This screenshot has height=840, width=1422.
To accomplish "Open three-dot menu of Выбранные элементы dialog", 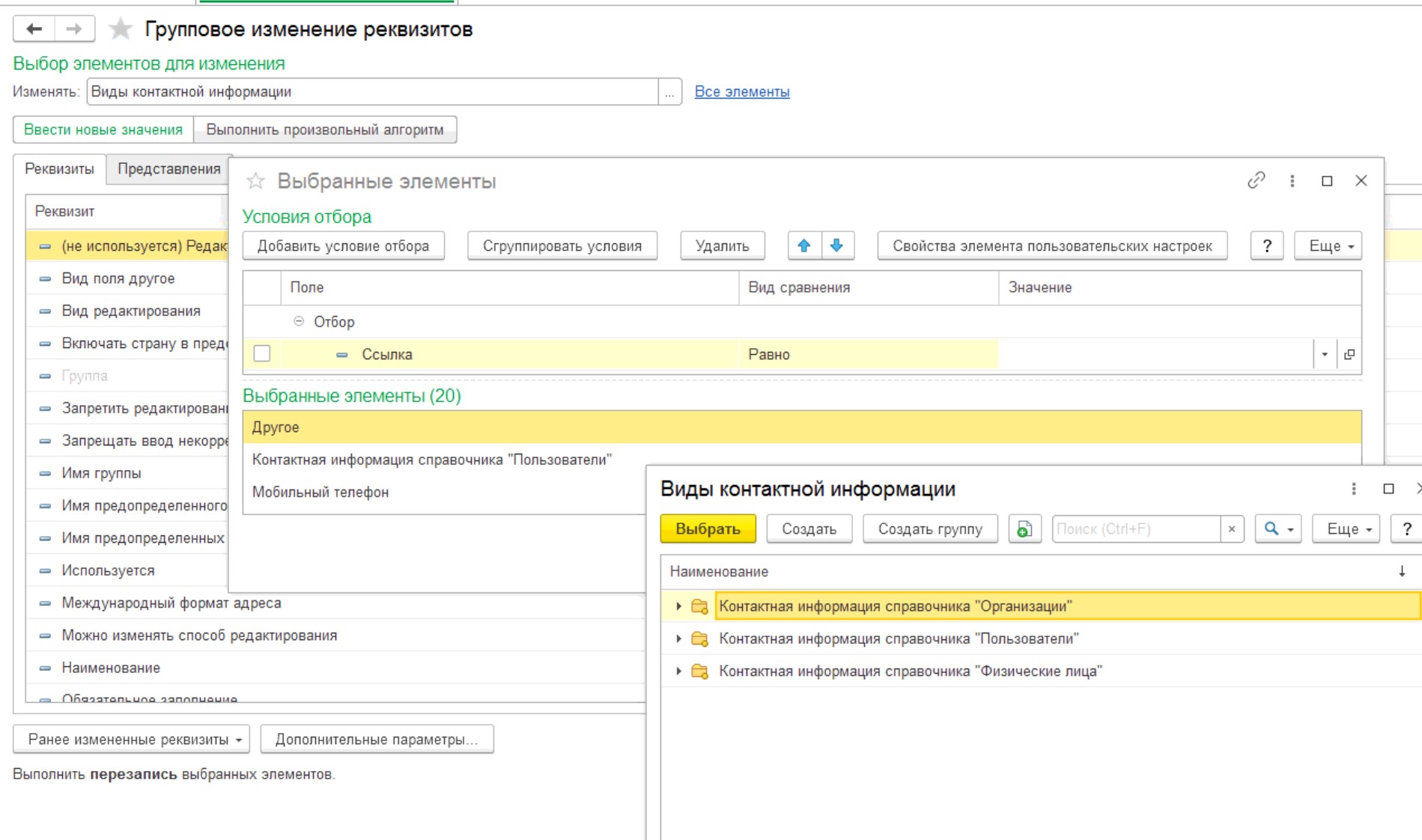I will pos(1292,180).
